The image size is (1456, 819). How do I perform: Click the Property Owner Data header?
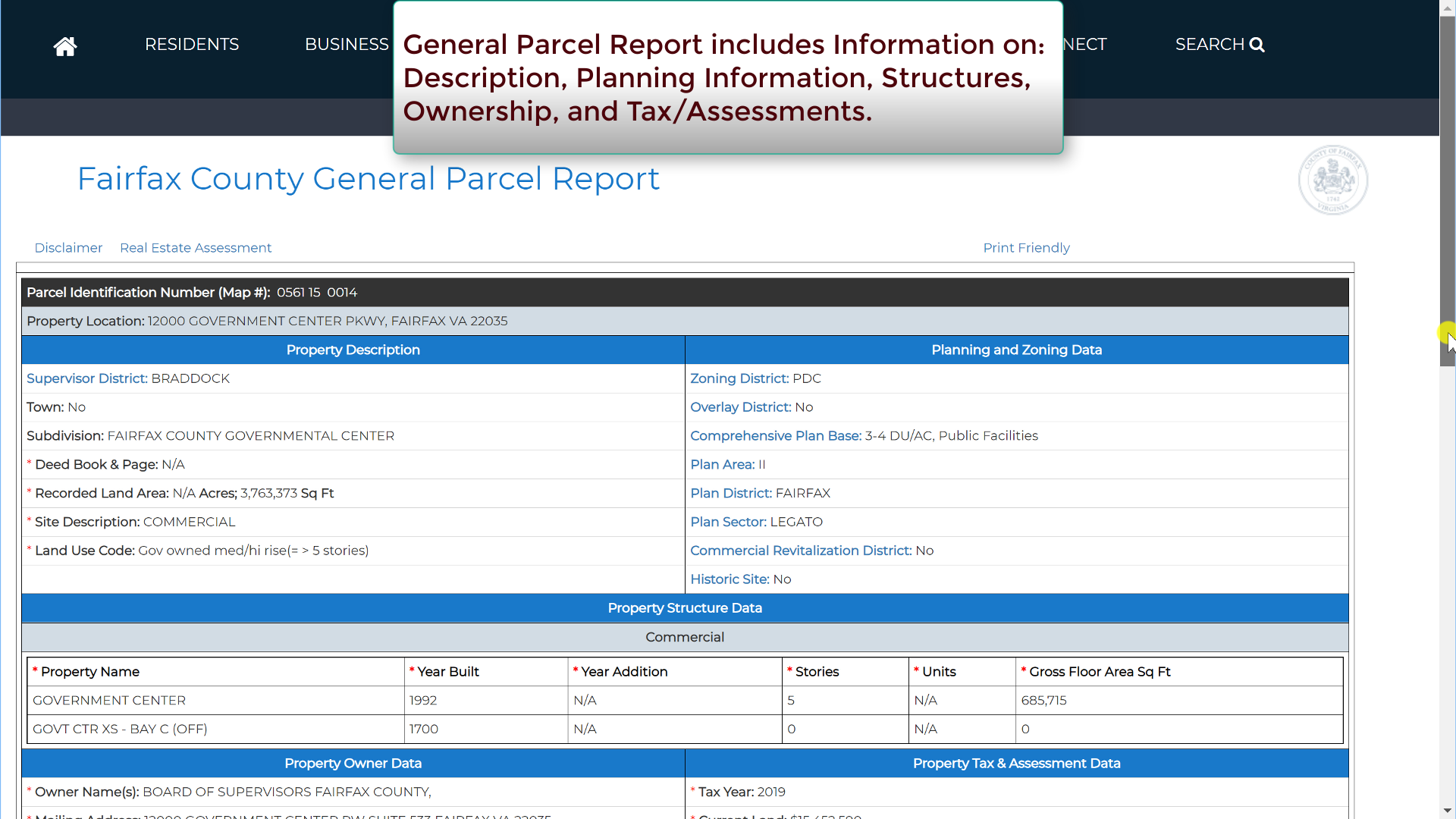tap(353, 764)
